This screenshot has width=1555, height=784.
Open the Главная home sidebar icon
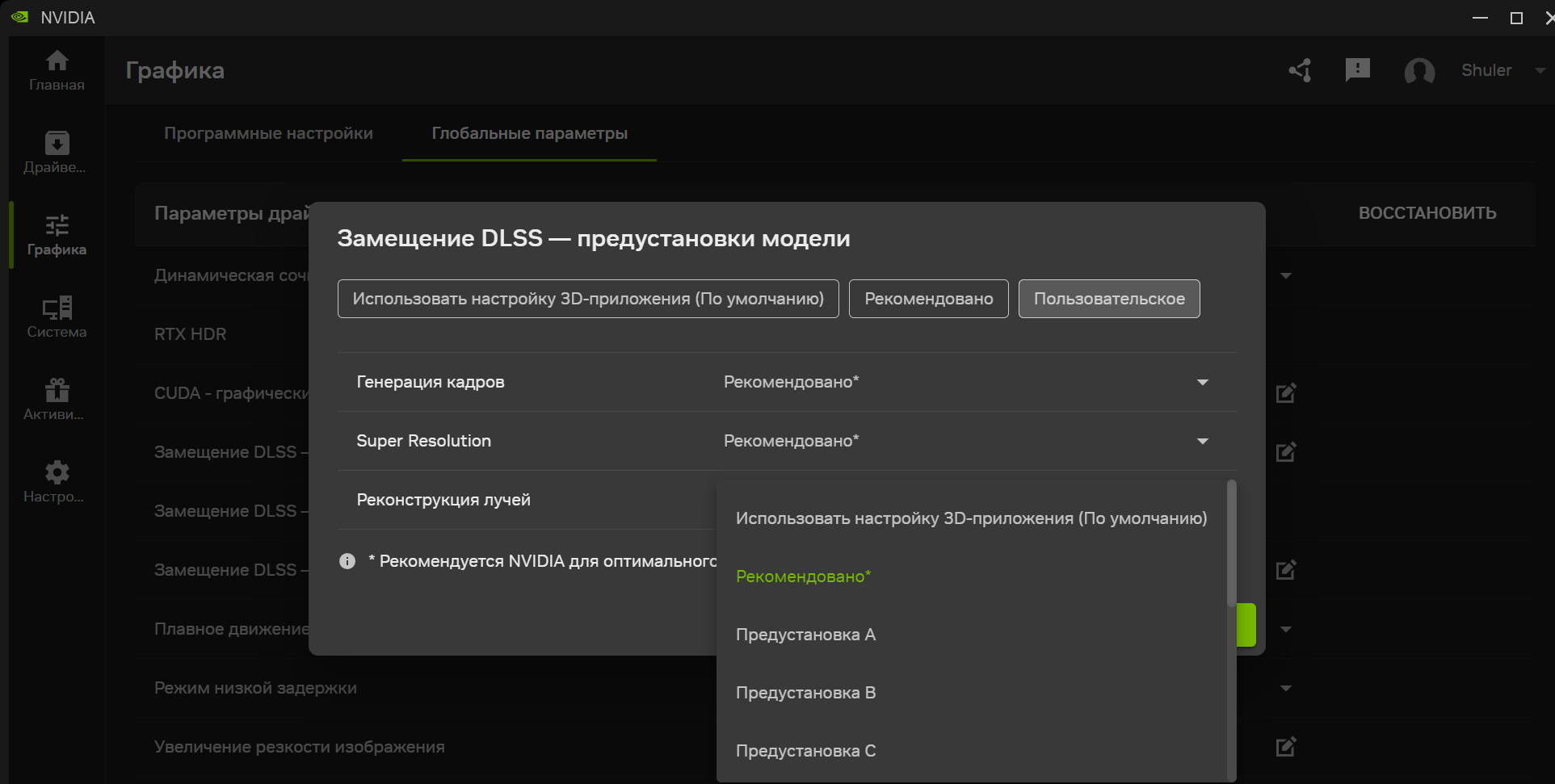pyautogui.click(x=57, y=61)
